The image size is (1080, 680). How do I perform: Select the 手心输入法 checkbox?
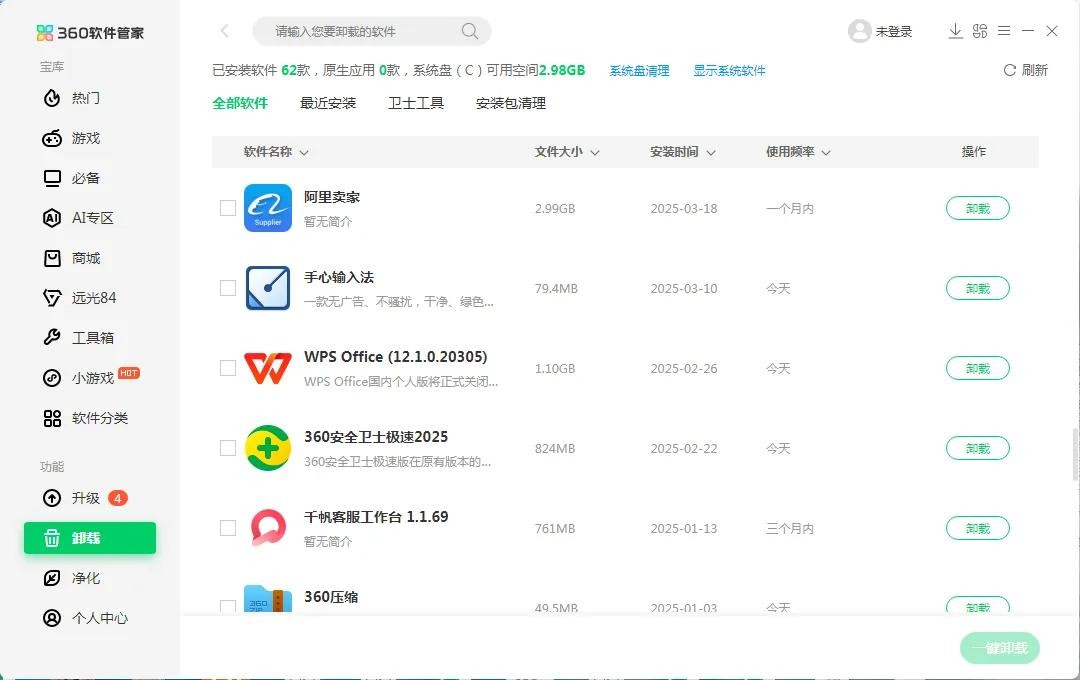(x=228, y=288)
